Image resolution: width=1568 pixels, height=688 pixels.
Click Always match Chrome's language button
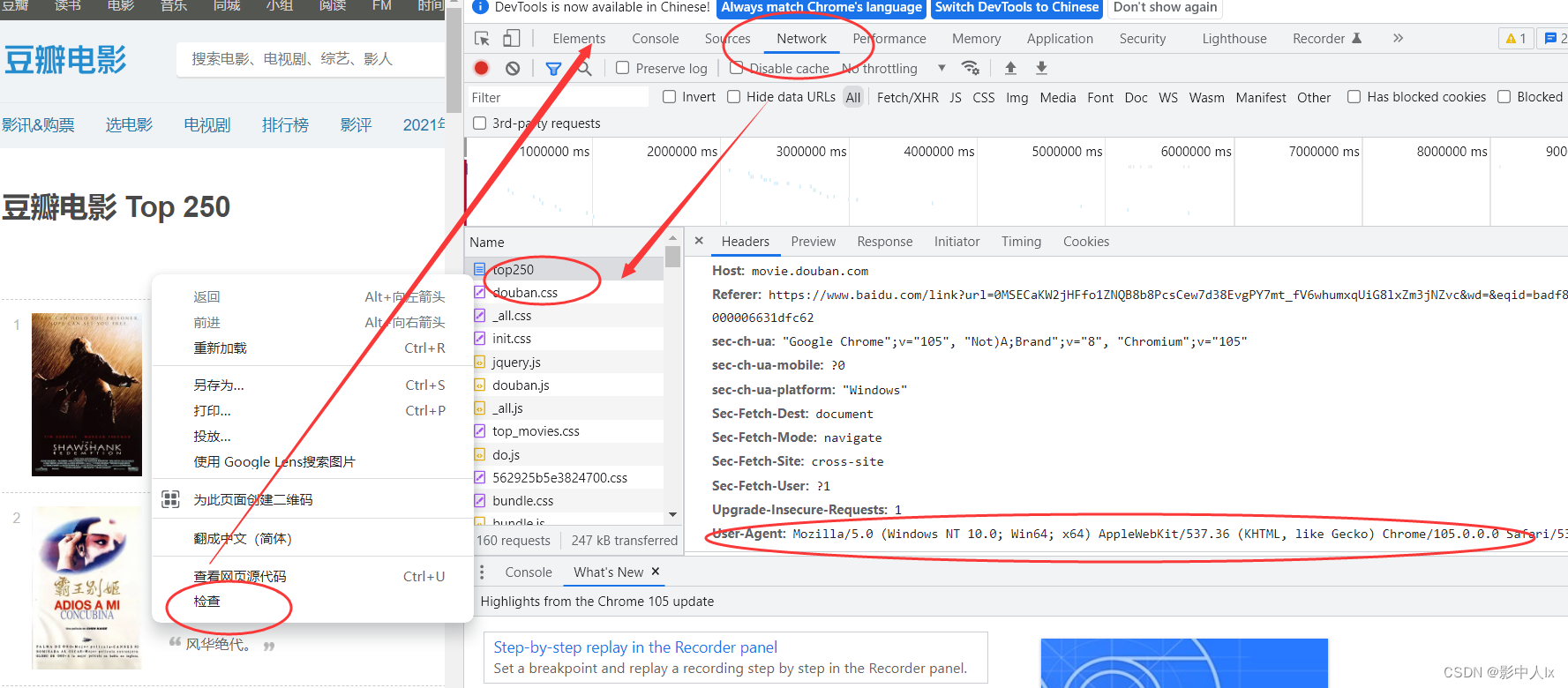[x=822, y=8]
